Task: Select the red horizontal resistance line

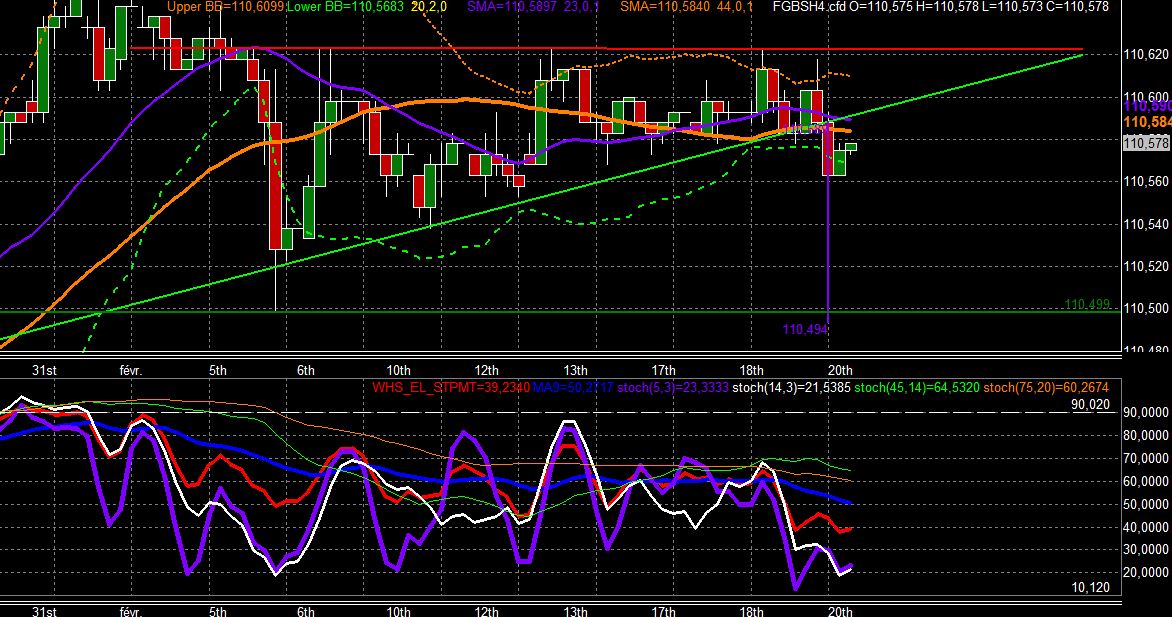Action: tap(605, 49)
